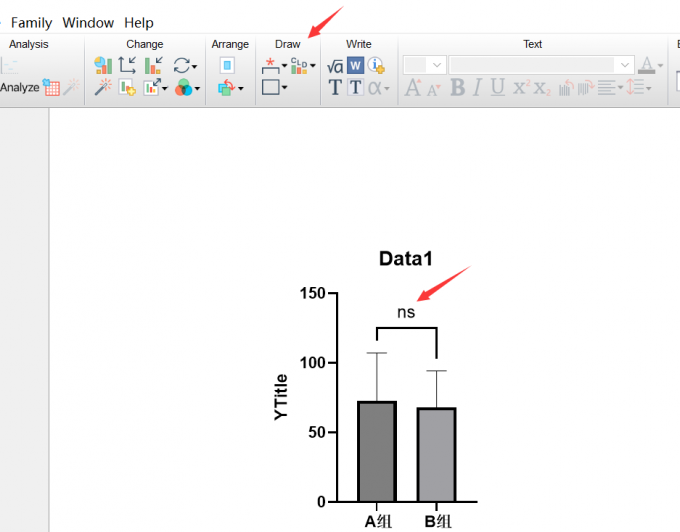Expand the arrange order dropdown arrow

pos(241,88)
